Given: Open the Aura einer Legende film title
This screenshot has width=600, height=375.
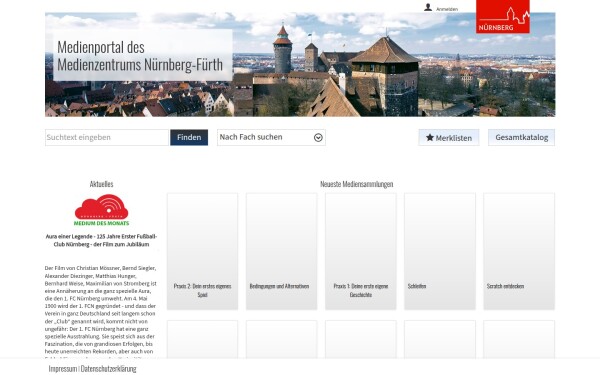Looking at the screenshot, I should (x=101, y=240).
